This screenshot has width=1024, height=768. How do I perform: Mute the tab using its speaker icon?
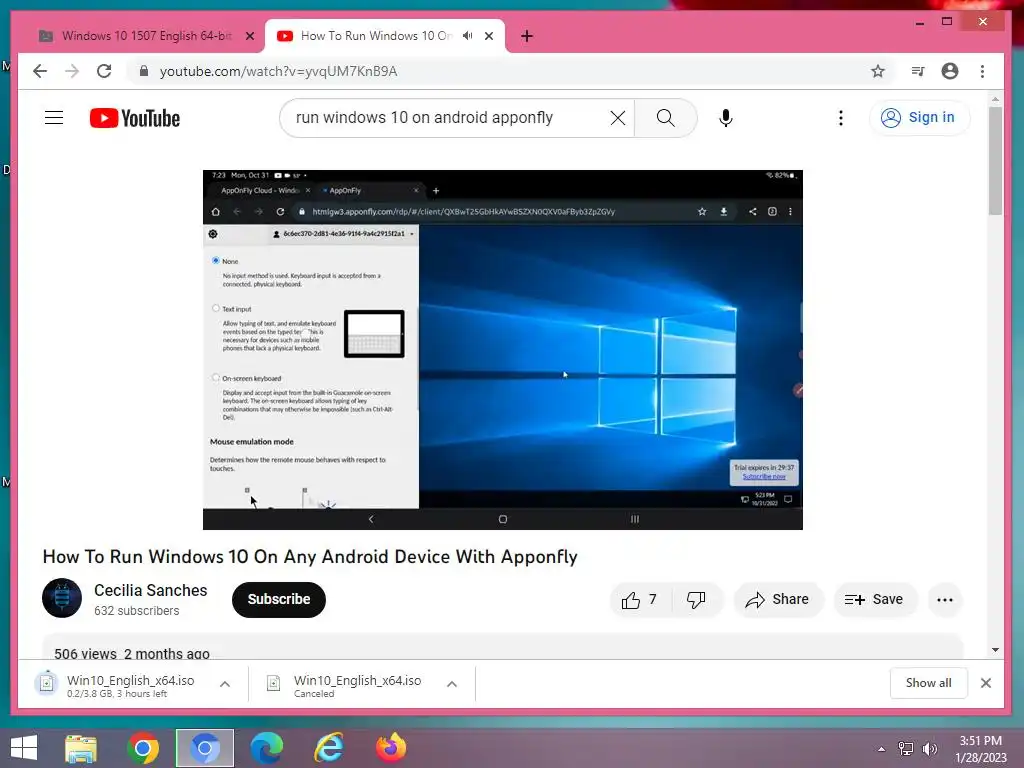click(x=468, y=36)
